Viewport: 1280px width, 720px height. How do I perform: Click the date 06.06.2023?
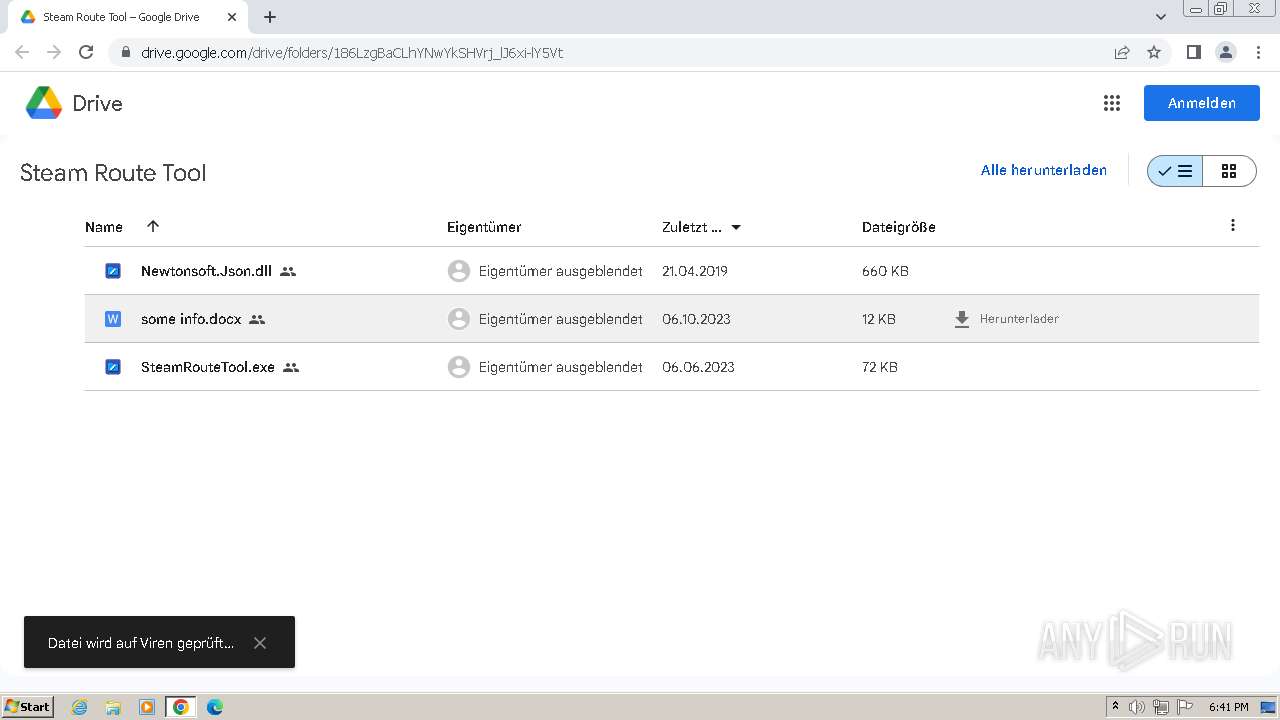click(x=698, y=367)
